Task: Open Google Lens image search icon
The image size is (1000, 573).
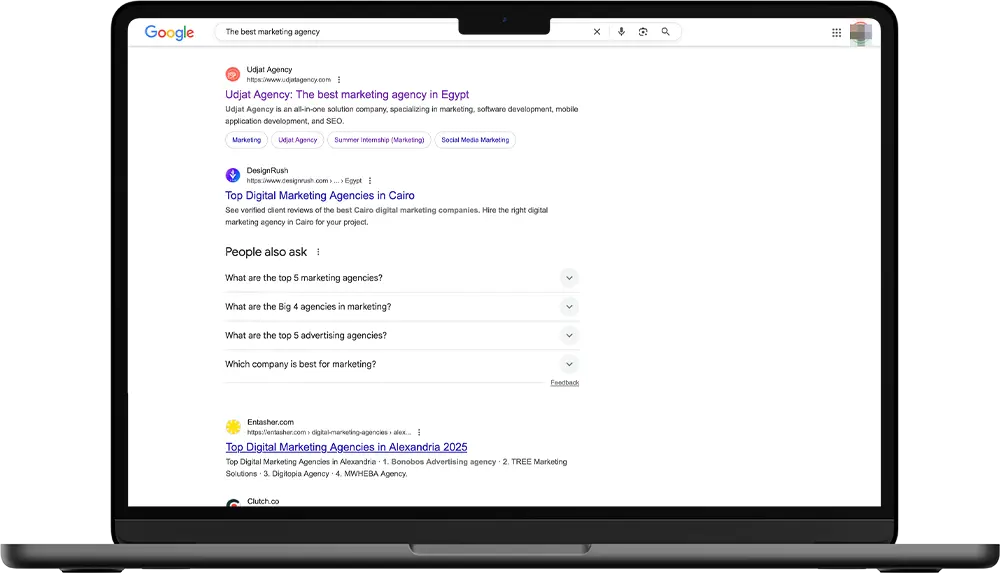Action: (643, 31)
